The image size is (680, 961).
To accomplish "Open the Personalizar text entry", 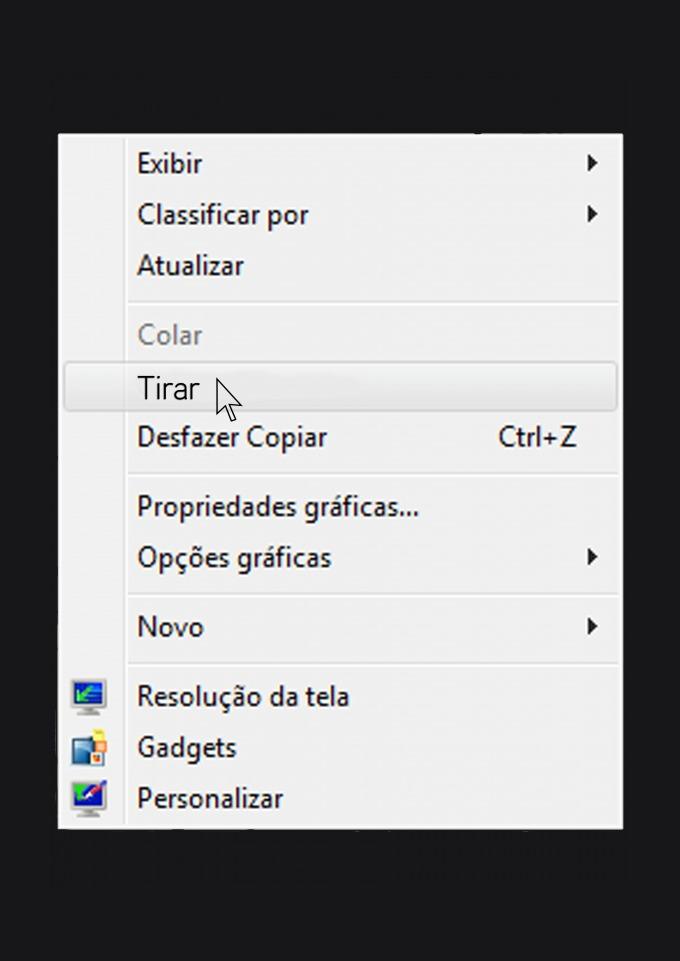I will point(210,799).
